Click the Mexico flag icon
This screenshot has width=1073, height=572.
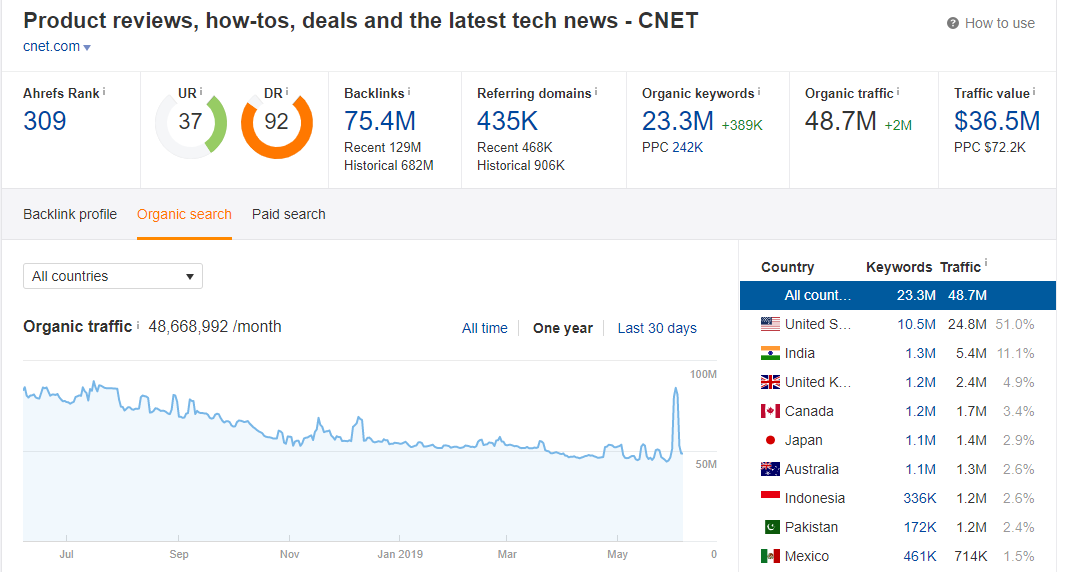[770, 556]
